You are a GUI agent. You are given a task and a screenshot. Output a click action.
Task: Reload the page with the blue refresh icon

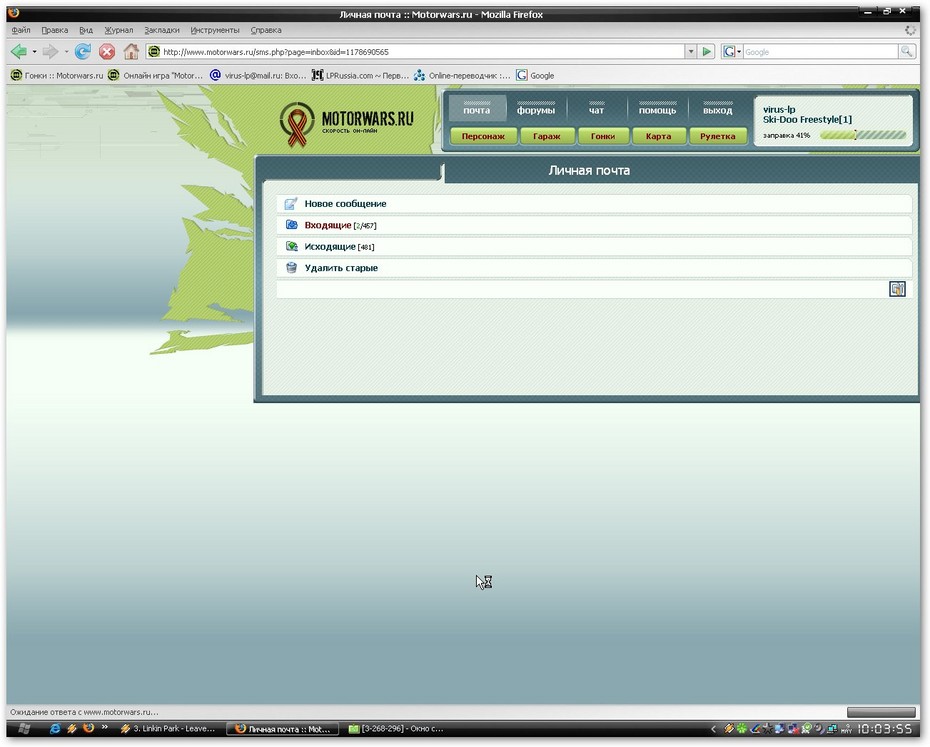(82, 52)
